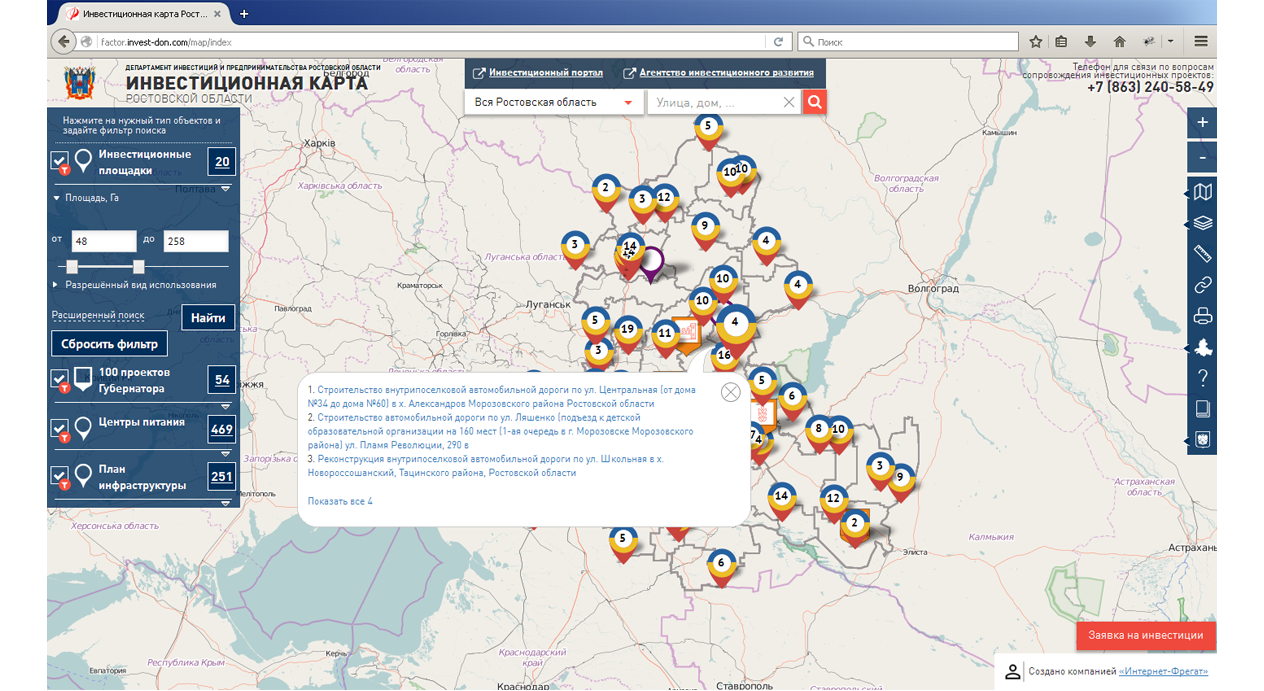Open the region outline icon in sidebar
The height and width of the screenshot is (691, 1264).
(1203, 348)
